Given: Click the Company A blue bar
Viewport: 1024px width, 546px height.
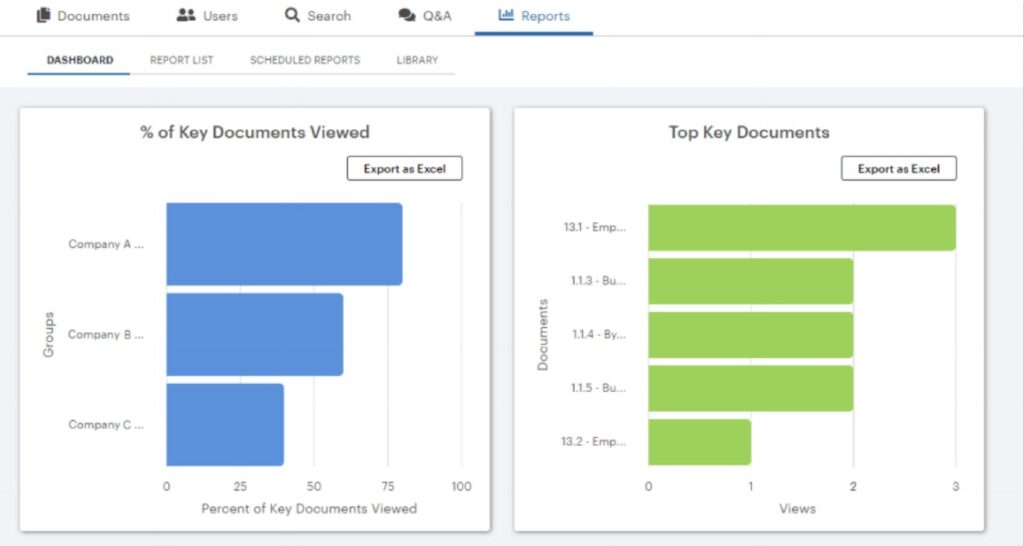Looking at the screenshot, I should (284, 244).
